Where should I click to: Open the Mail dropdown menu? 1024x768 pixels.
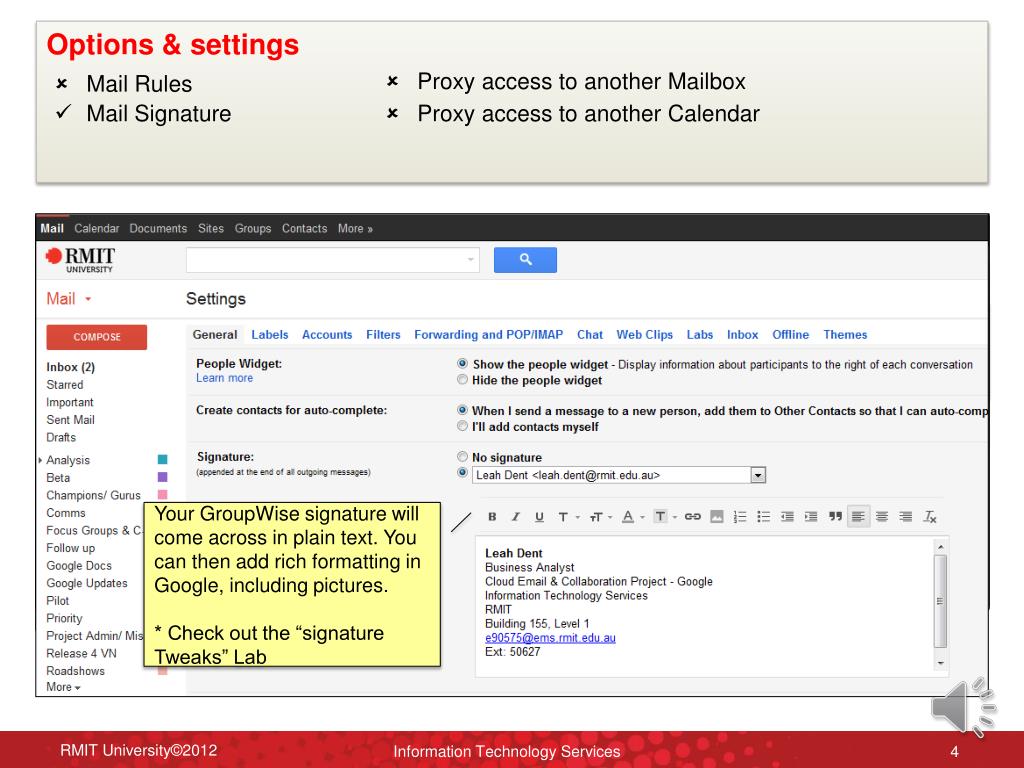click(69, 298)
